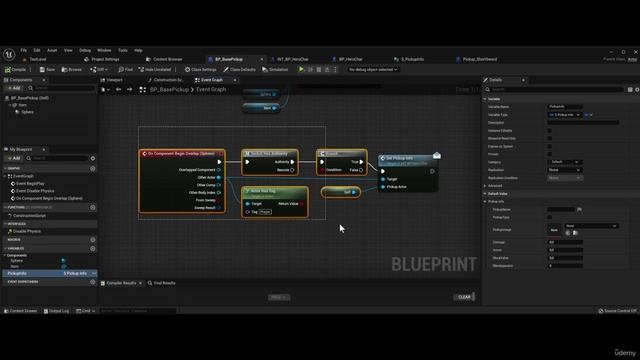Open the debug object selector dropdown
The width and height of the screenshot is (640, 360).
point(373,69)
